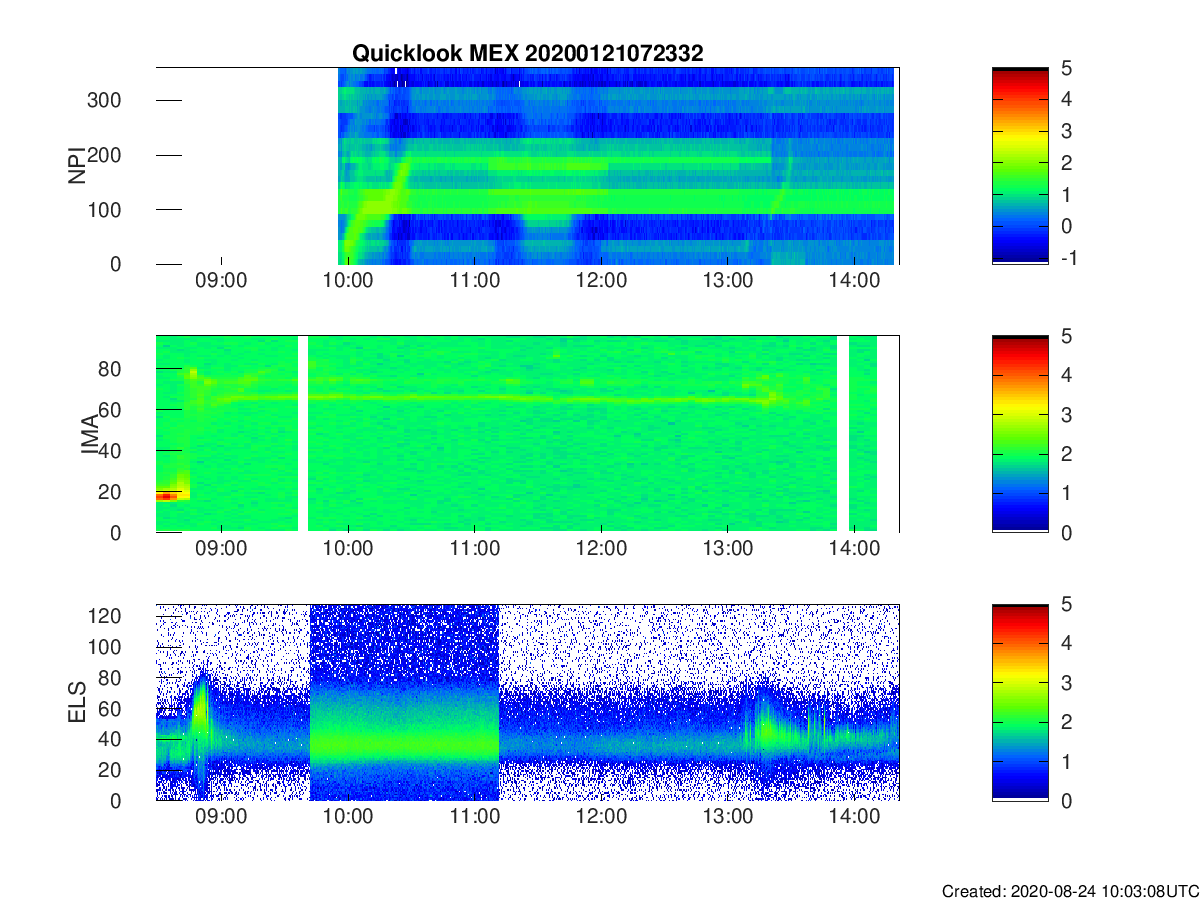
Task: Click the 10:00 label under NPI panel
Action: [348, 281]
